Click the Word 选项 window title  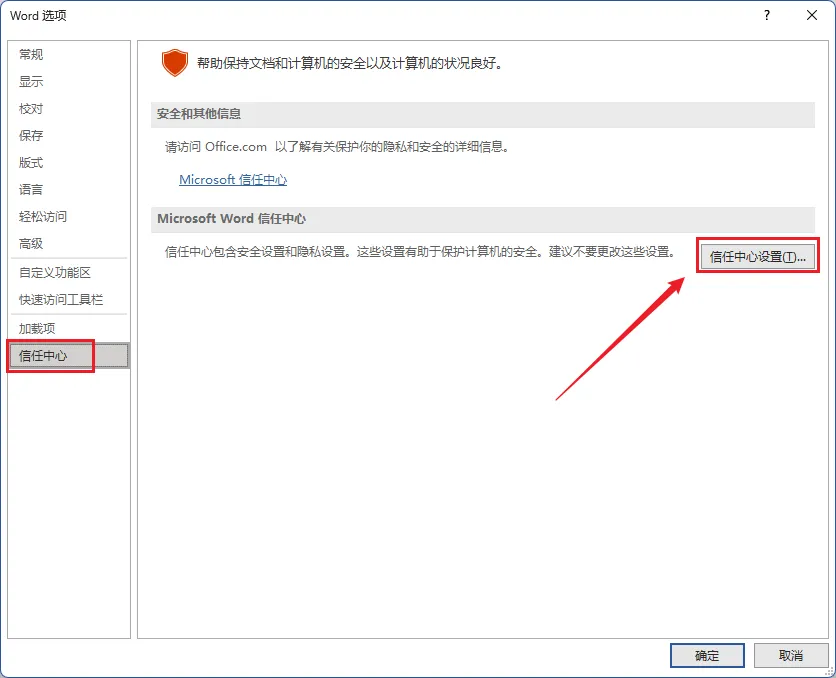(38, 16)
